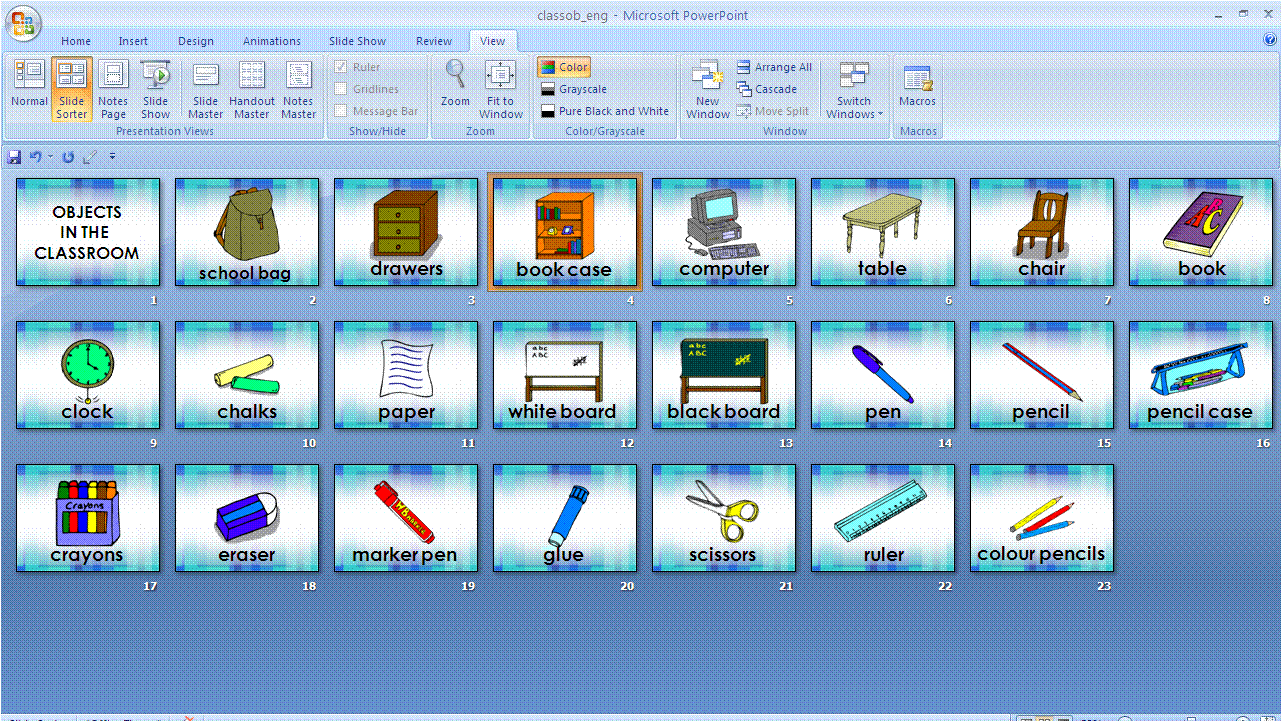Image resolution: width=1282 pixels, height=722 pixels.
Task: Pick the 'table' slide thumbnail
Action: coord(883,232)
